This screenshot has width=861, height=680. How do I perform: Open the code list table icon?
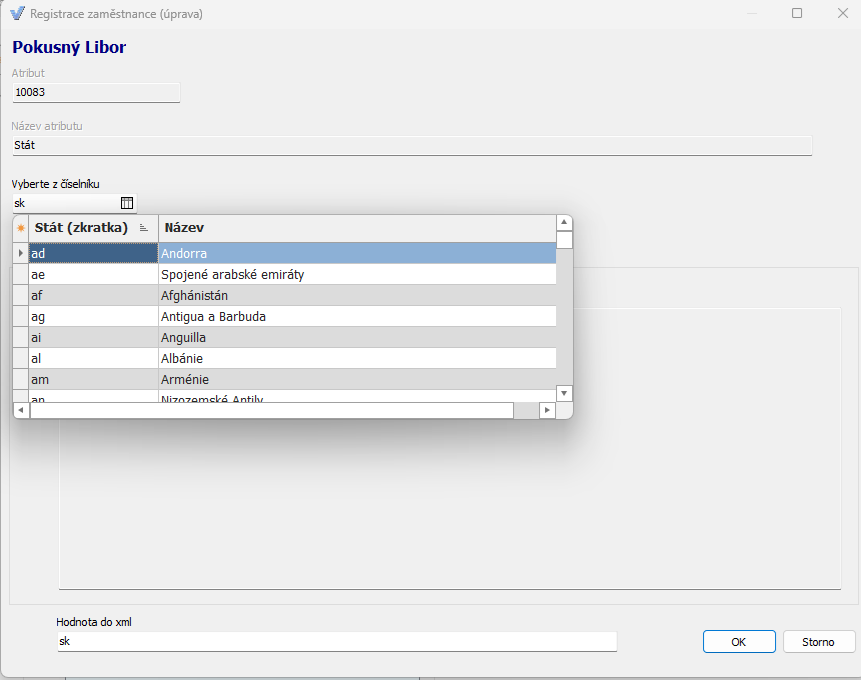click(127, 203)
